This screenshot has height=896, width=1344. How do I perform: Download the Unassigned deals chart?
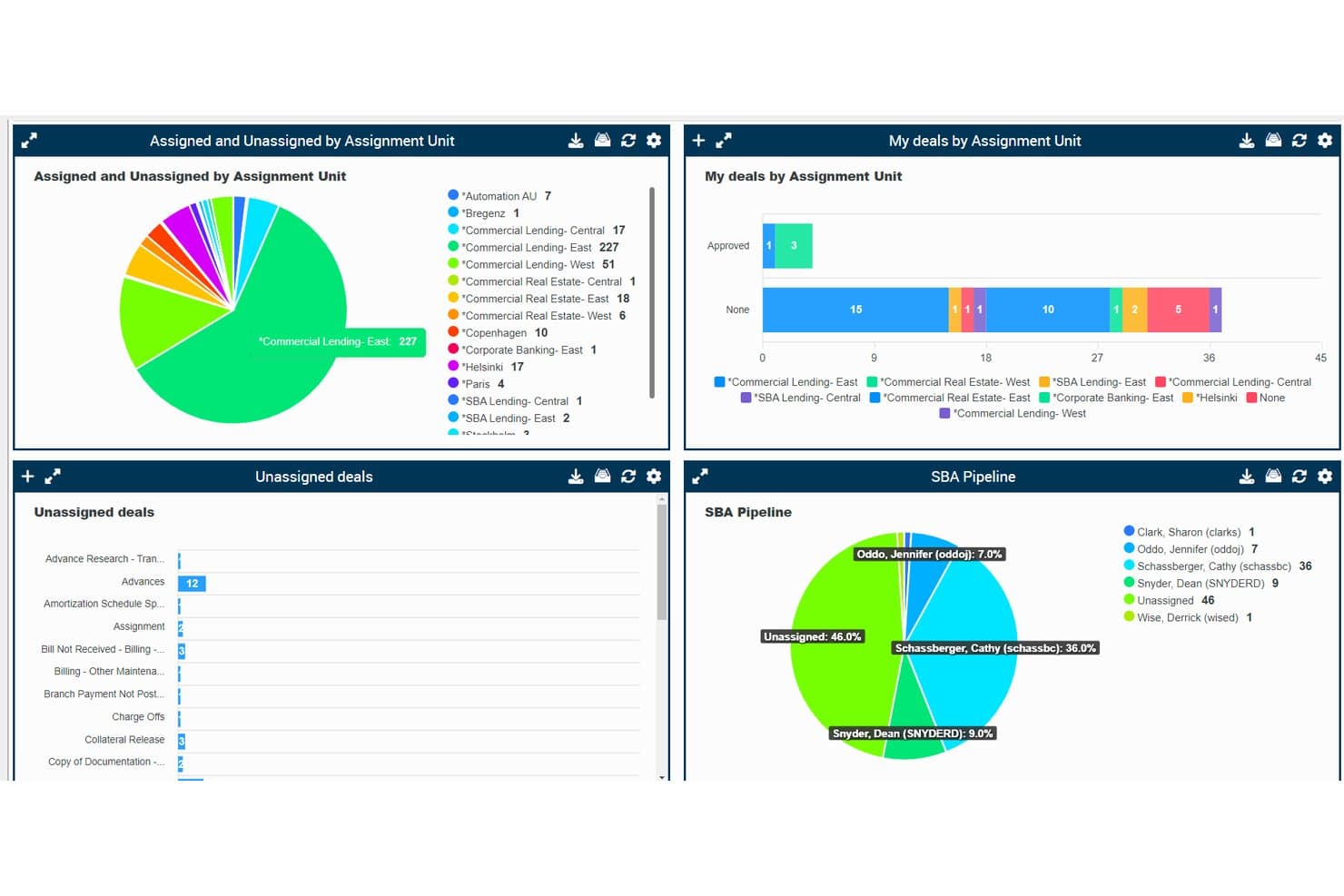576,477
